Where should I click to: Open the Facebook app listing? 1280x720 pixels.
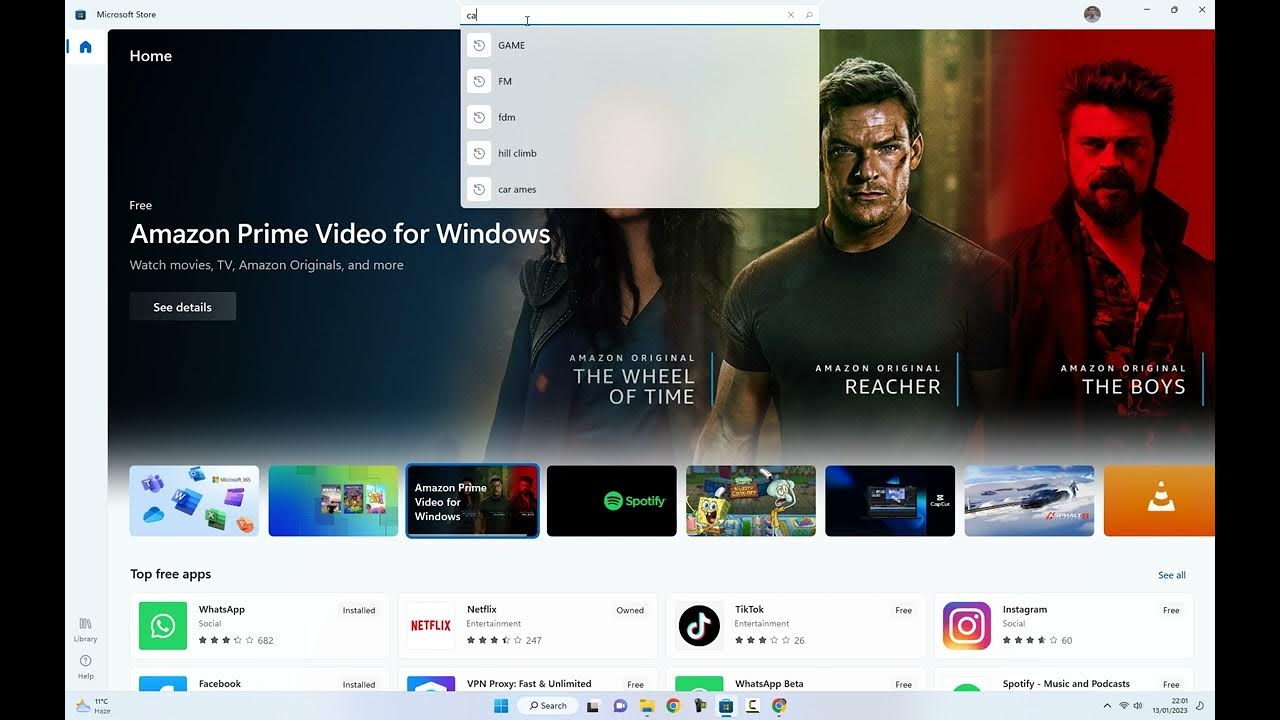pyautogui.click(x=260, y=680)
